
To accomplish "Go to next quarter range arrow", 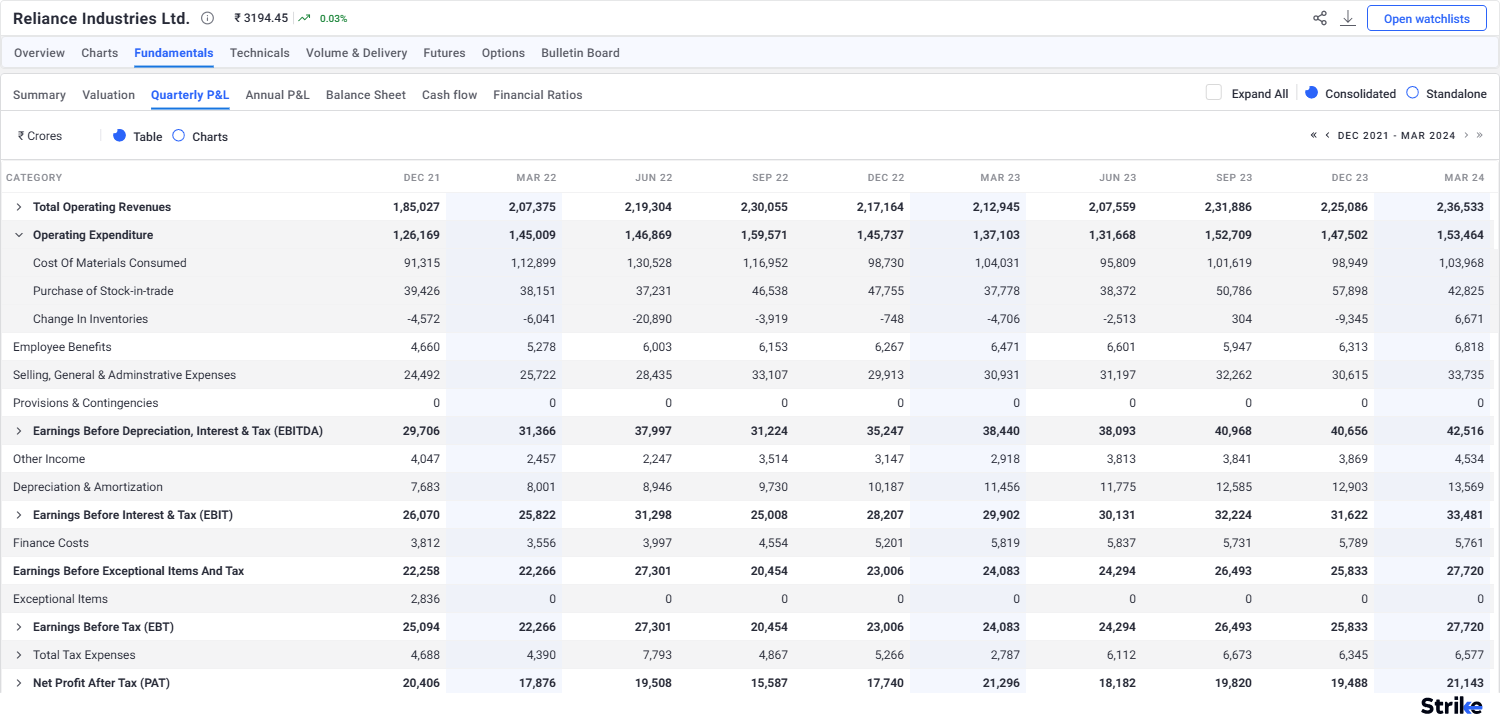I will tap(1466, 135).
